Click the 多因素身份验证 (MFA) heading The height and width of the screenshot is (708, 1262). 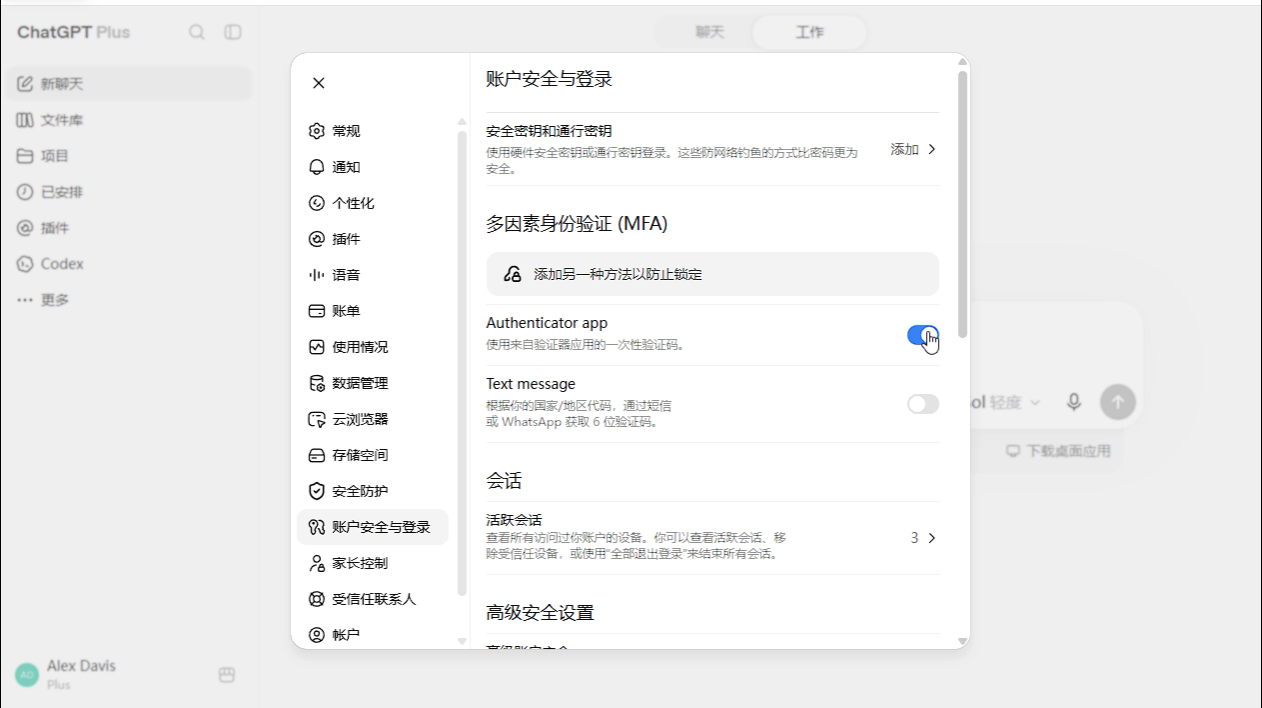(x=577, y=224)
